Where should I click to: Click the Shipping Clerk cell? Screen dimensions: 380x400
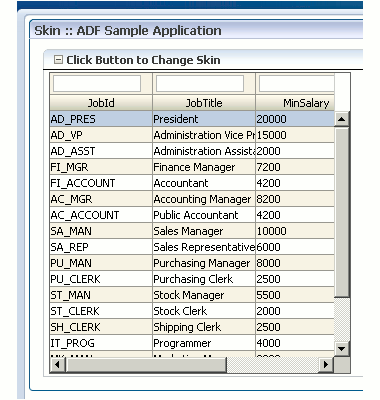(x=204, y=327)
